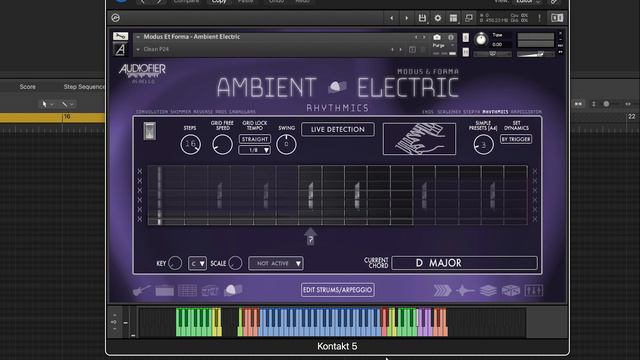Click the previous arrow in Kontakt header
Image resolution: width=640 pixels, height=360 pixels.
[392, 18]
